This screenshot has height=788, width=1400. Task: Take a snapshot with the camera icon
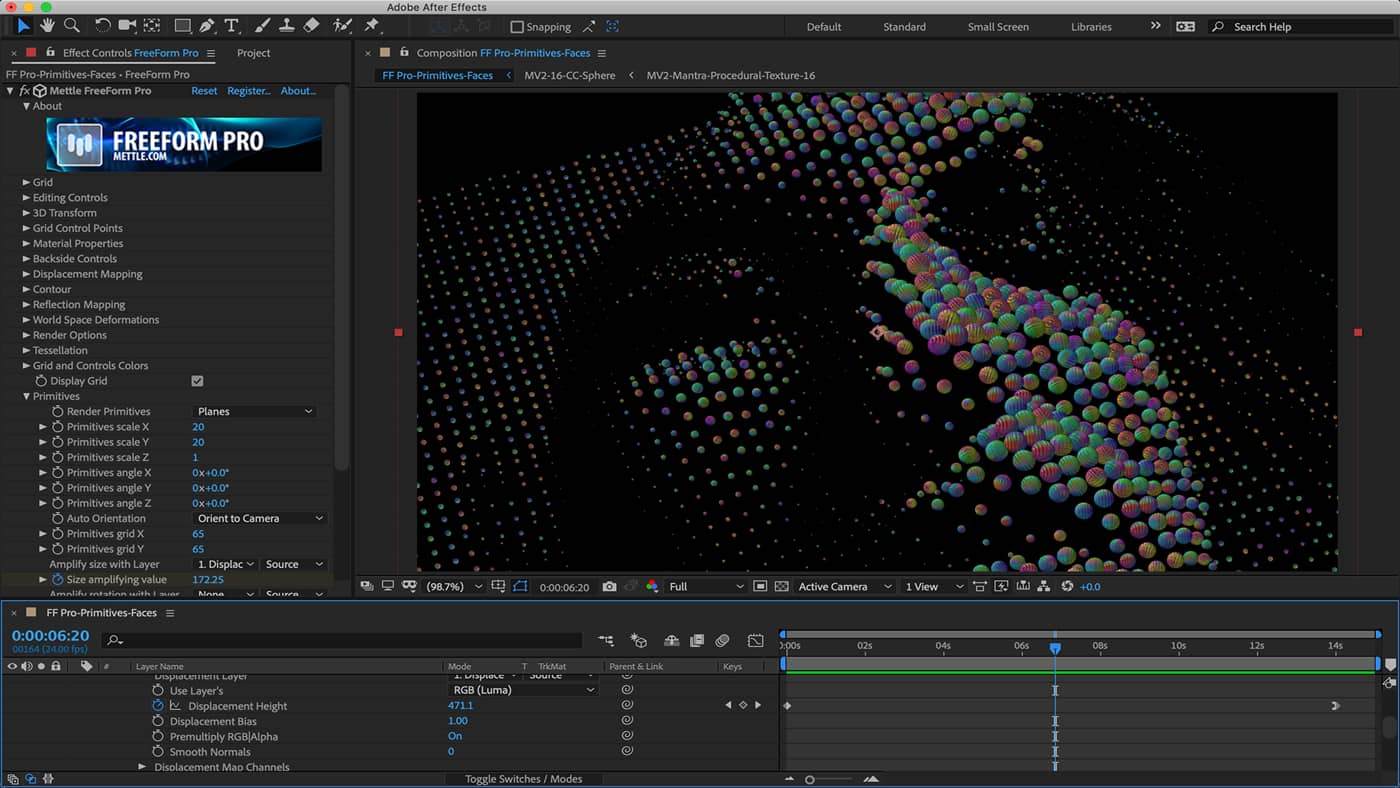point(610,587)
